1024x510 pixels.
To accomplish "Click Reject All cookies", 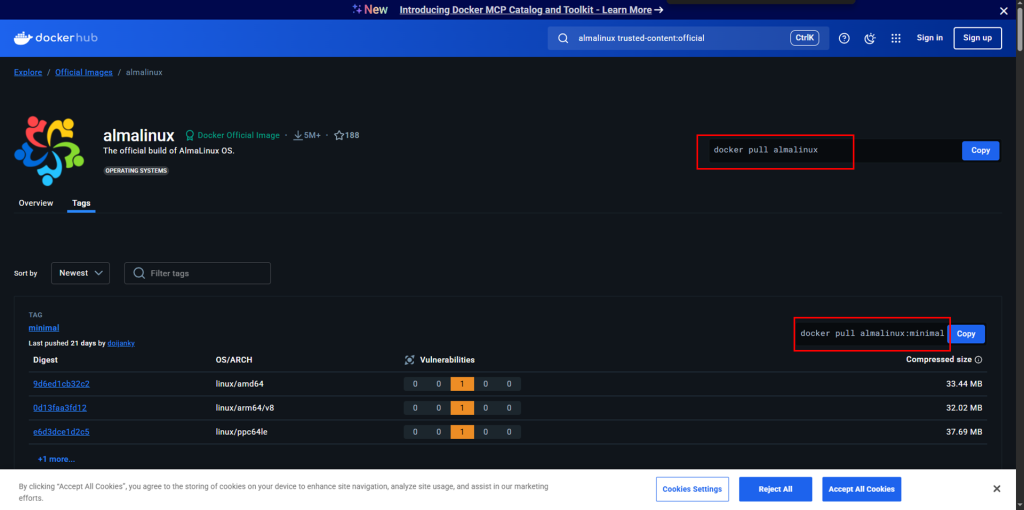I will [x=775, y=489].
